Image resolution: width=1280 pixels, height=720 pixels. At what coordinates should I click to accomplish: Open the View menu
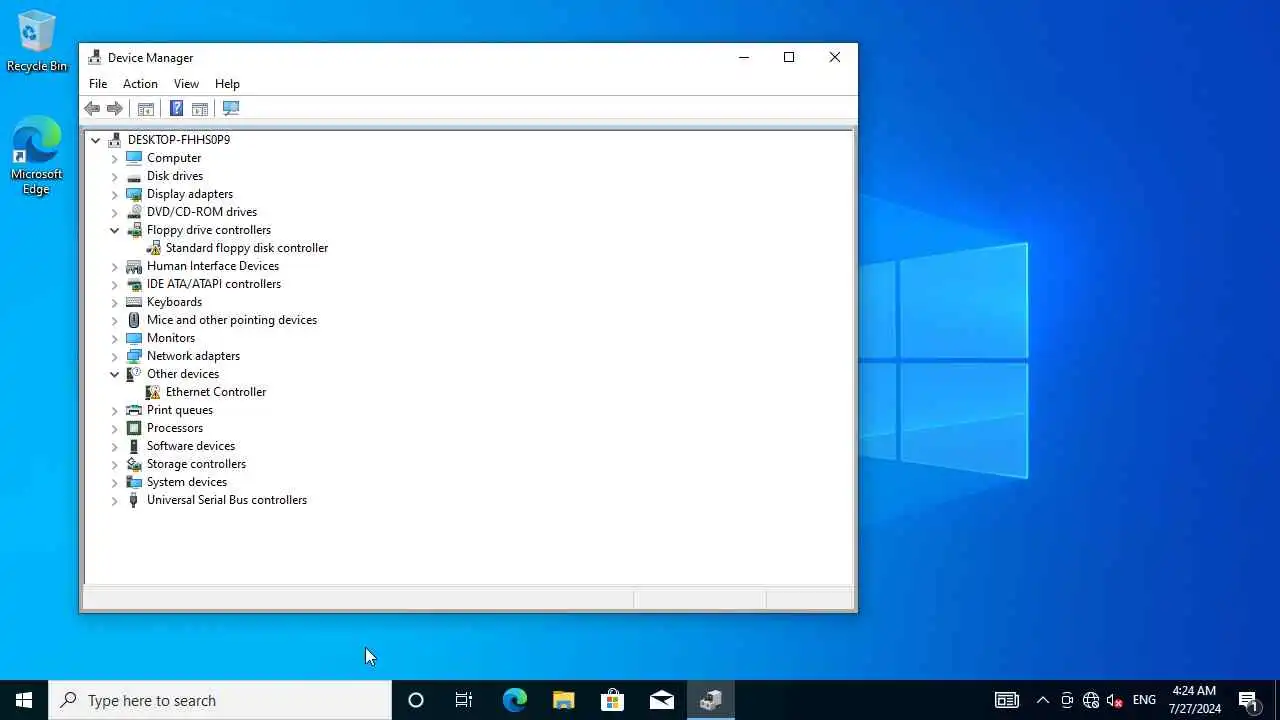click(186, 84)
